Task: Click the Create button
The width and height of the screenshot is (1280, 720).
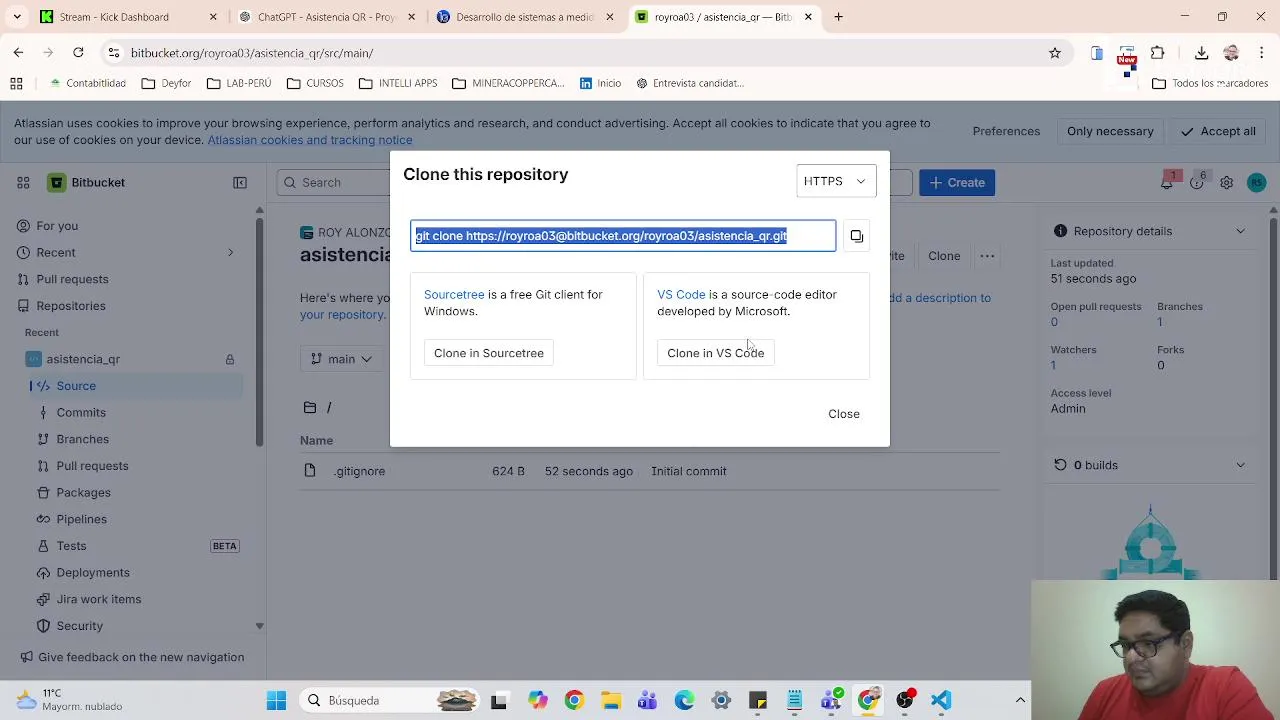Action: [957, 182]
